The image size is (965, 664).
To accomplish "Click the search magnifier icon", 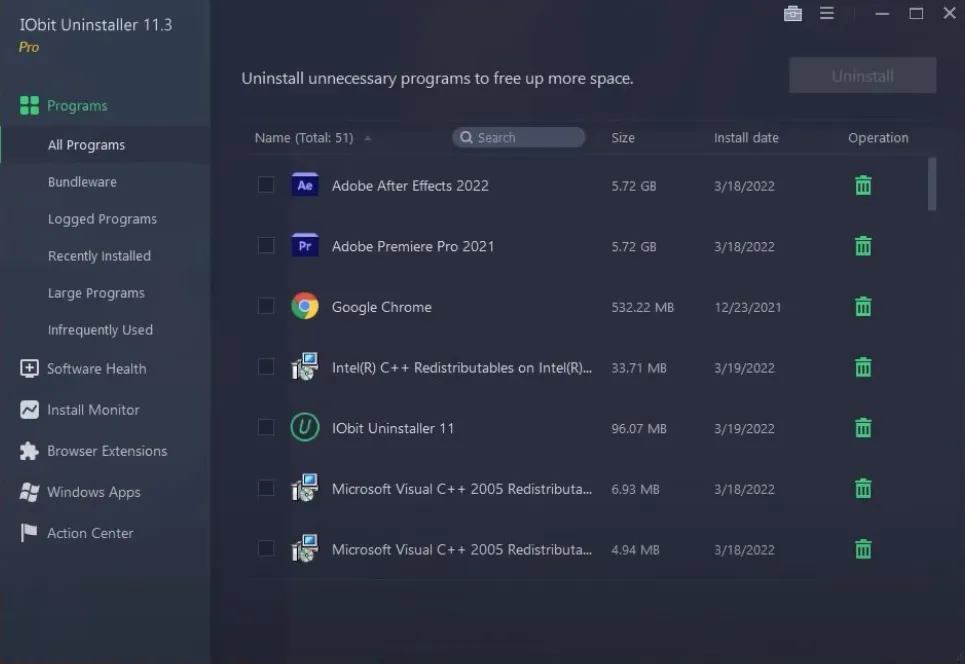I will pyautogui.click(x=466, y=137).
